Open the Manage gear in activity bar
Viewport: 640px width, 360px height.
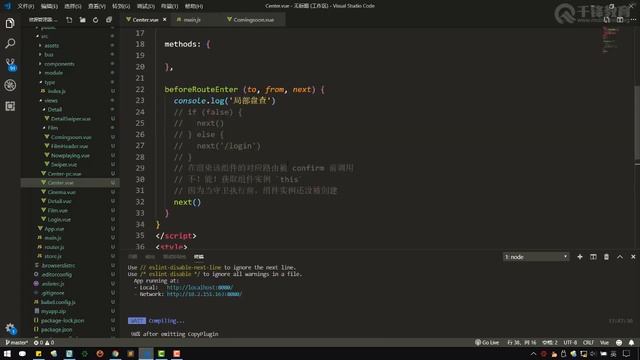click(10, 328)
